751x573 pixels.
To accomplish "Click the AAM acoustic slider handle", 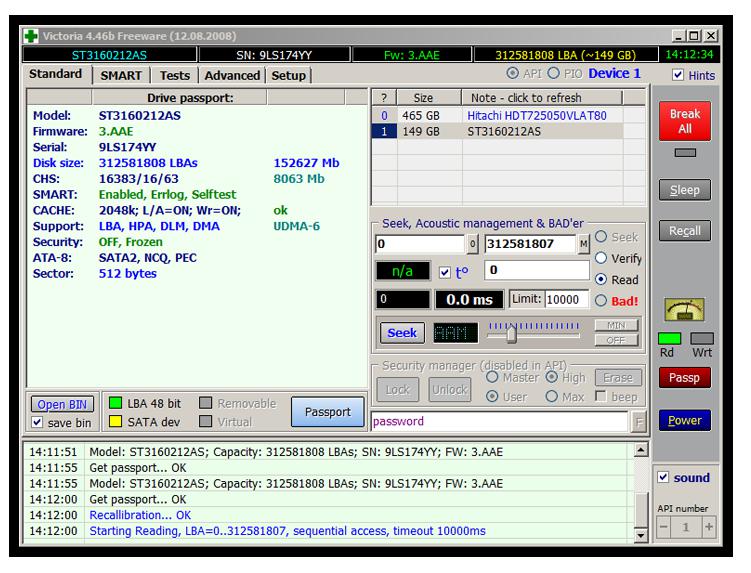I will coord(512,334).
